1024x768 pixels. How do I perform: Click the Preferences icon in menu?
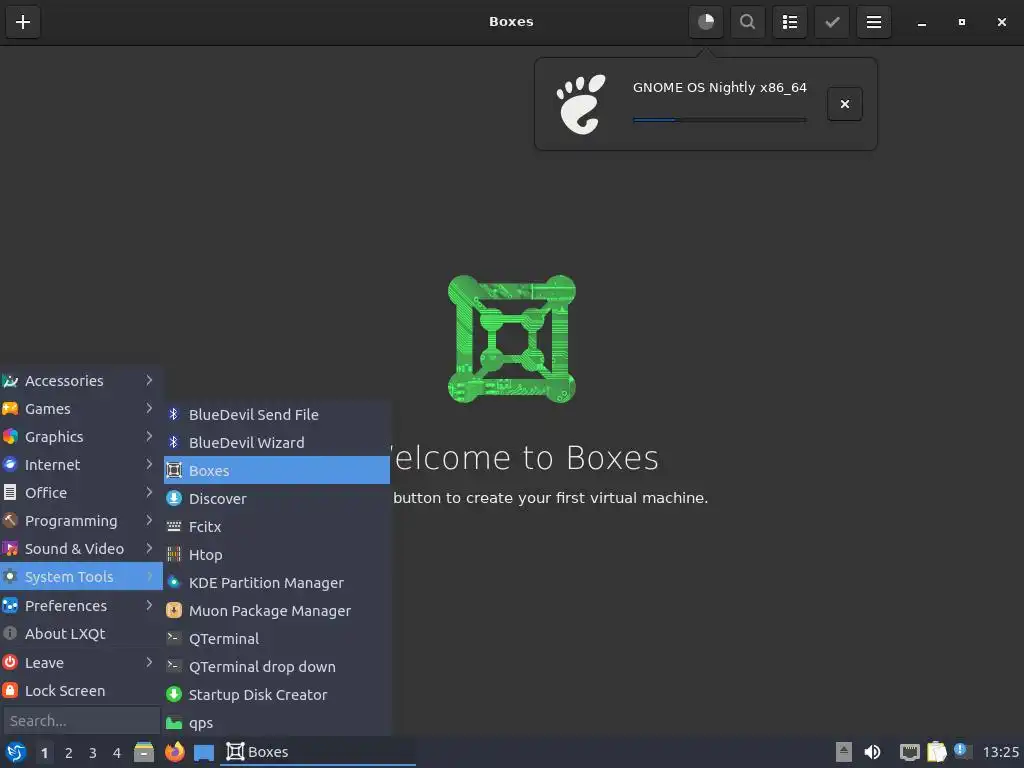click(10, 605)
